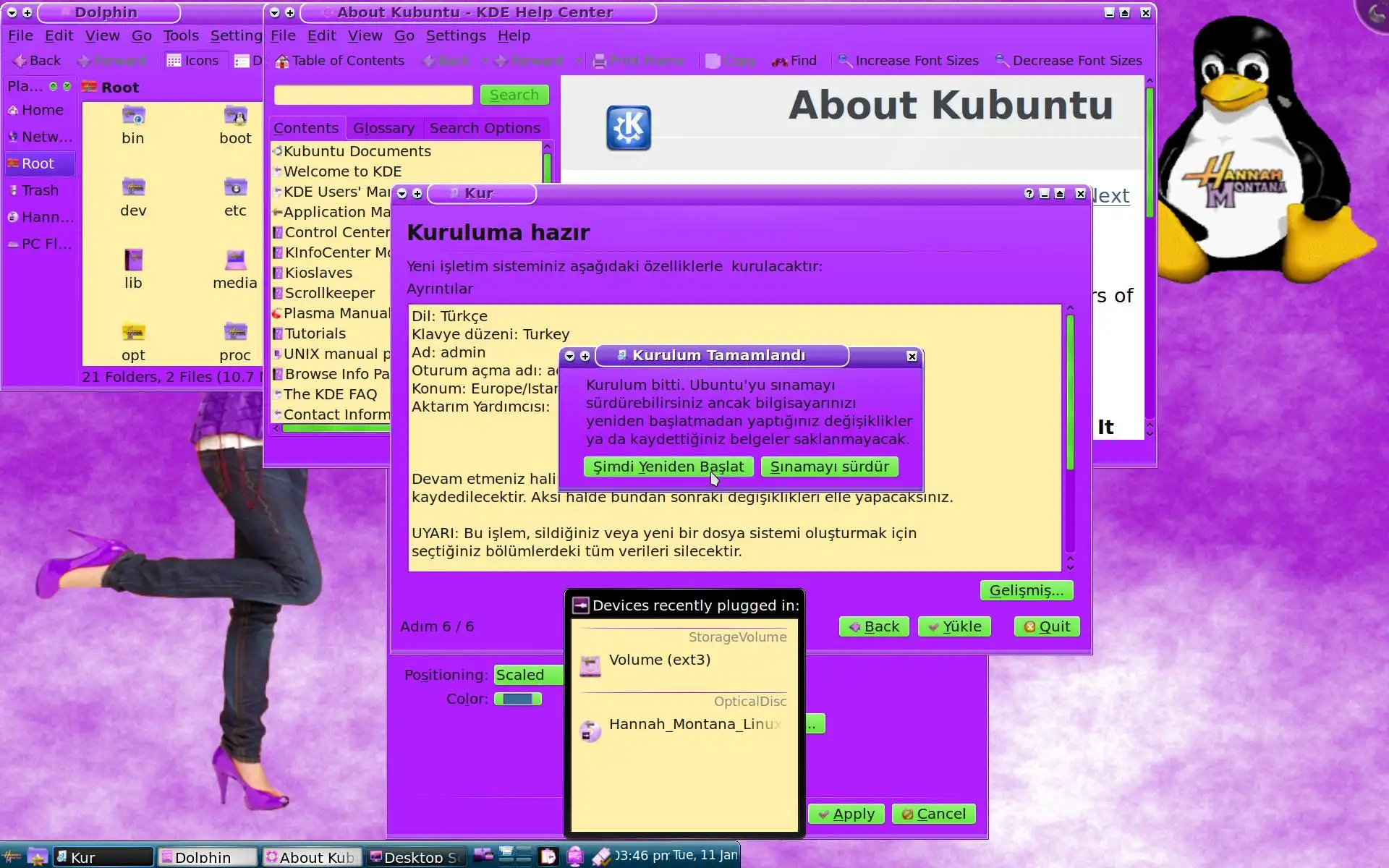Select Hannah_Montana_Linux optical disc
The height and width of the screenshot is (868, 1389).
pyautogui.click(x=590, y=731)
